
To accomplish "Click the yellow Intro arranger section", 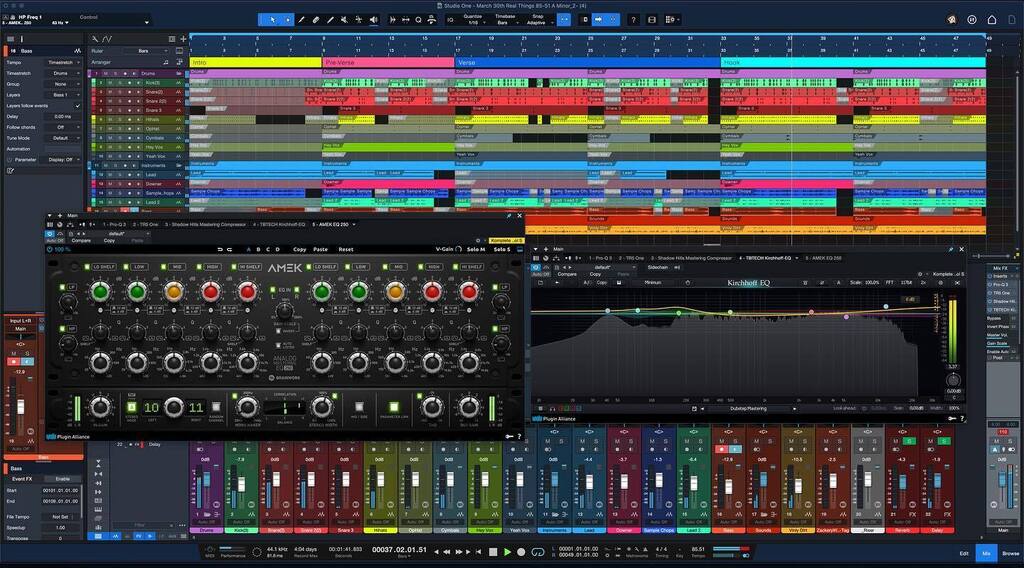I will pos(255,62).
